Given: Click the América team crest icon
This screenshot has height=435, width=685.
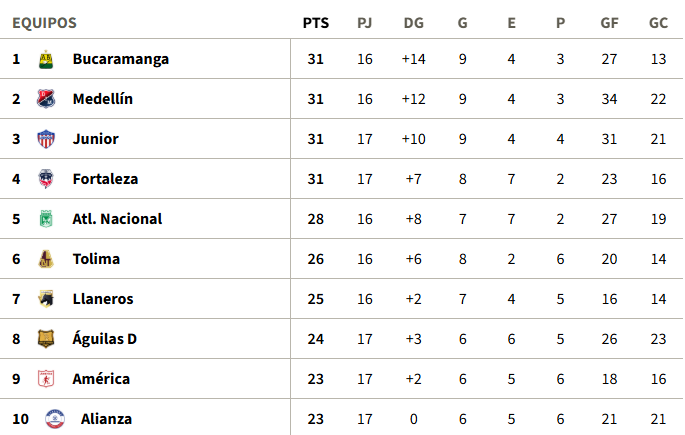Looking at the screenshot, I should coord(45,379).
